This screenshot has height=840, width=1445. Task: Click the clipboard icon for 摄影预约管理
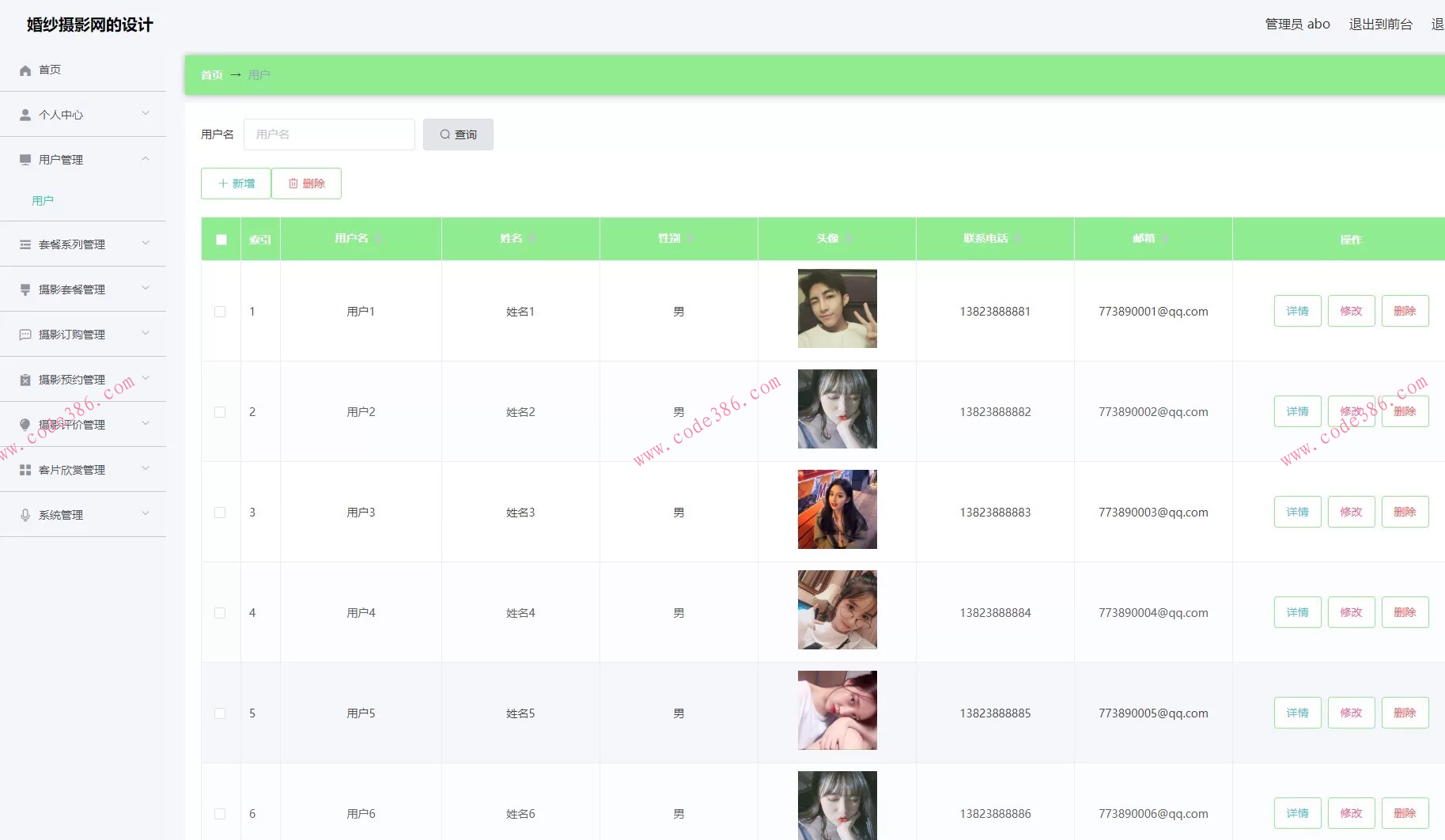click(x=25, y=380)
